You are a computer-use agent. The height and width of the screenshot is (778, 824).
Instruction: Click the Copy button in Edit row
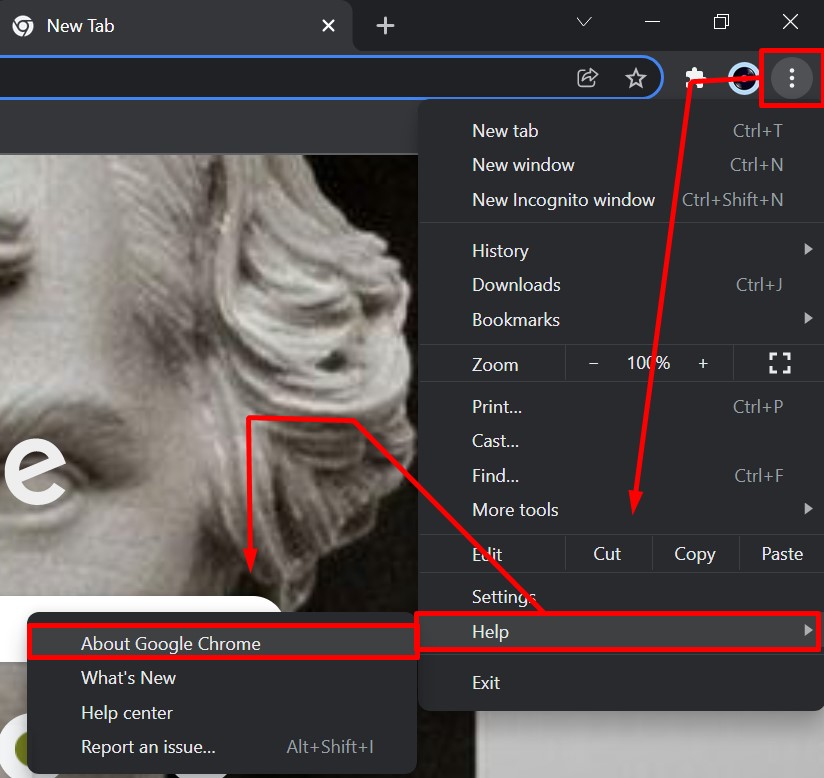694,554
